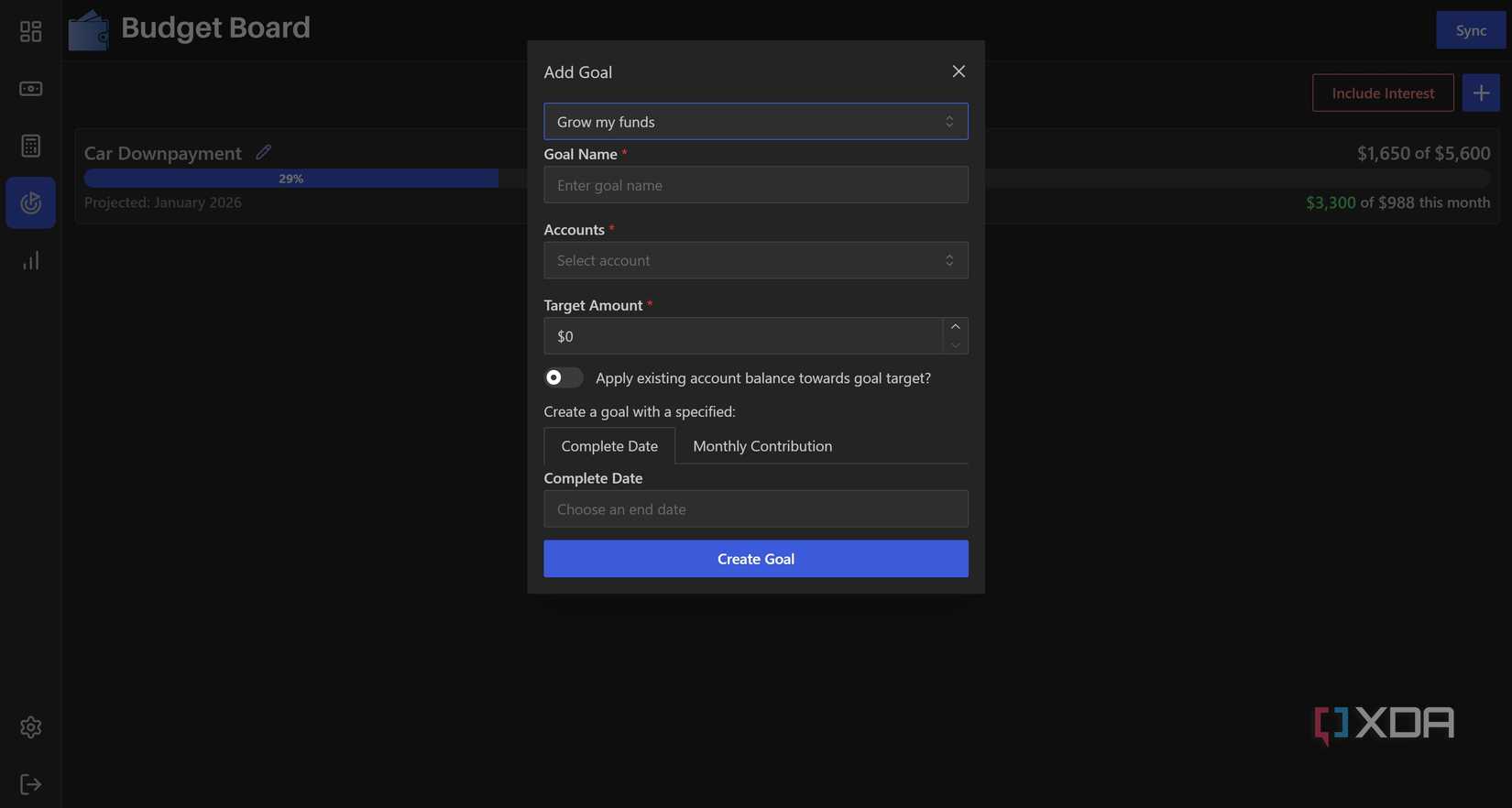1512x808 pixels.
Task: Focus the Goal Name input field
Action: click(x=756, y=185)
